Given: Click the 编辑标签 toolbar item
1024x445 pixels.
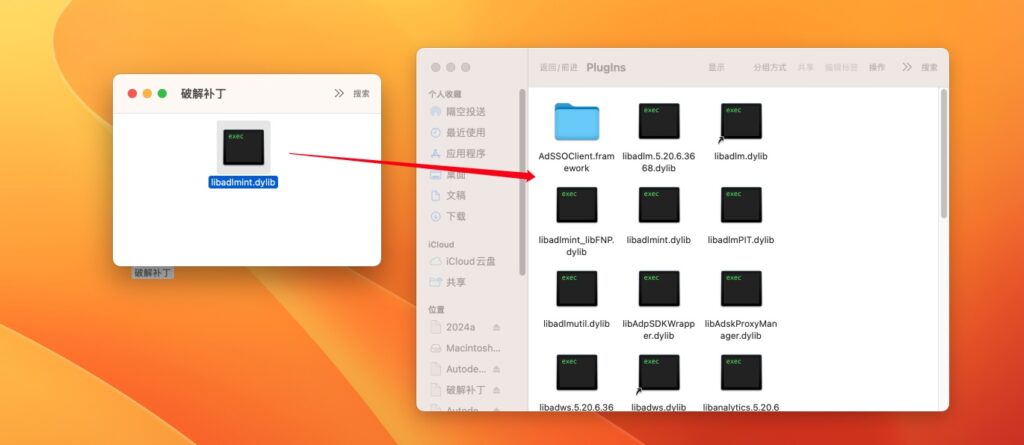Looking at the screenshot, I should click(x=841, y=67).
